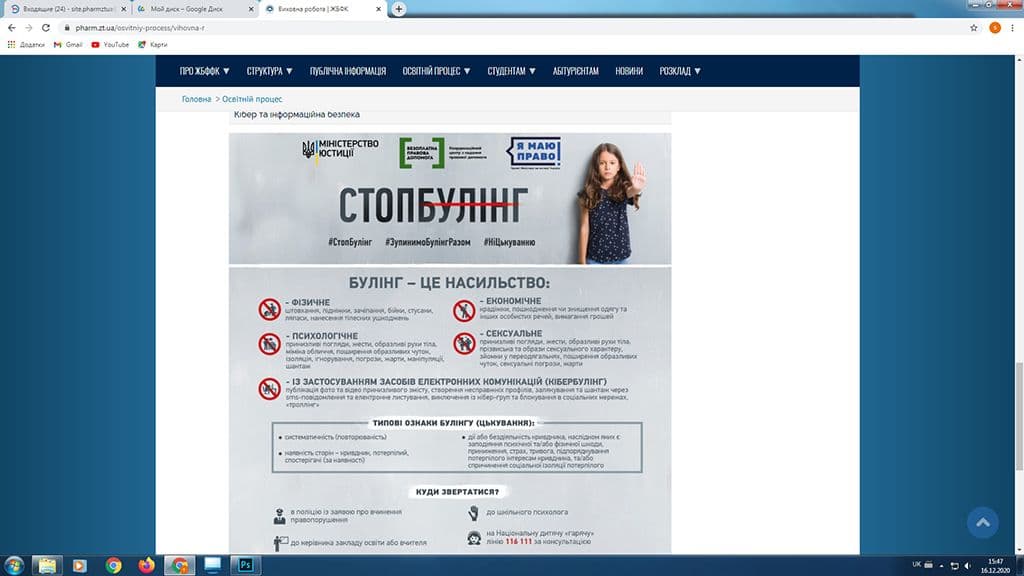The width and height of the screenshot is (1024, 576).
Task: Open the first Chrome taskbar icon
Action: [113, 565]
